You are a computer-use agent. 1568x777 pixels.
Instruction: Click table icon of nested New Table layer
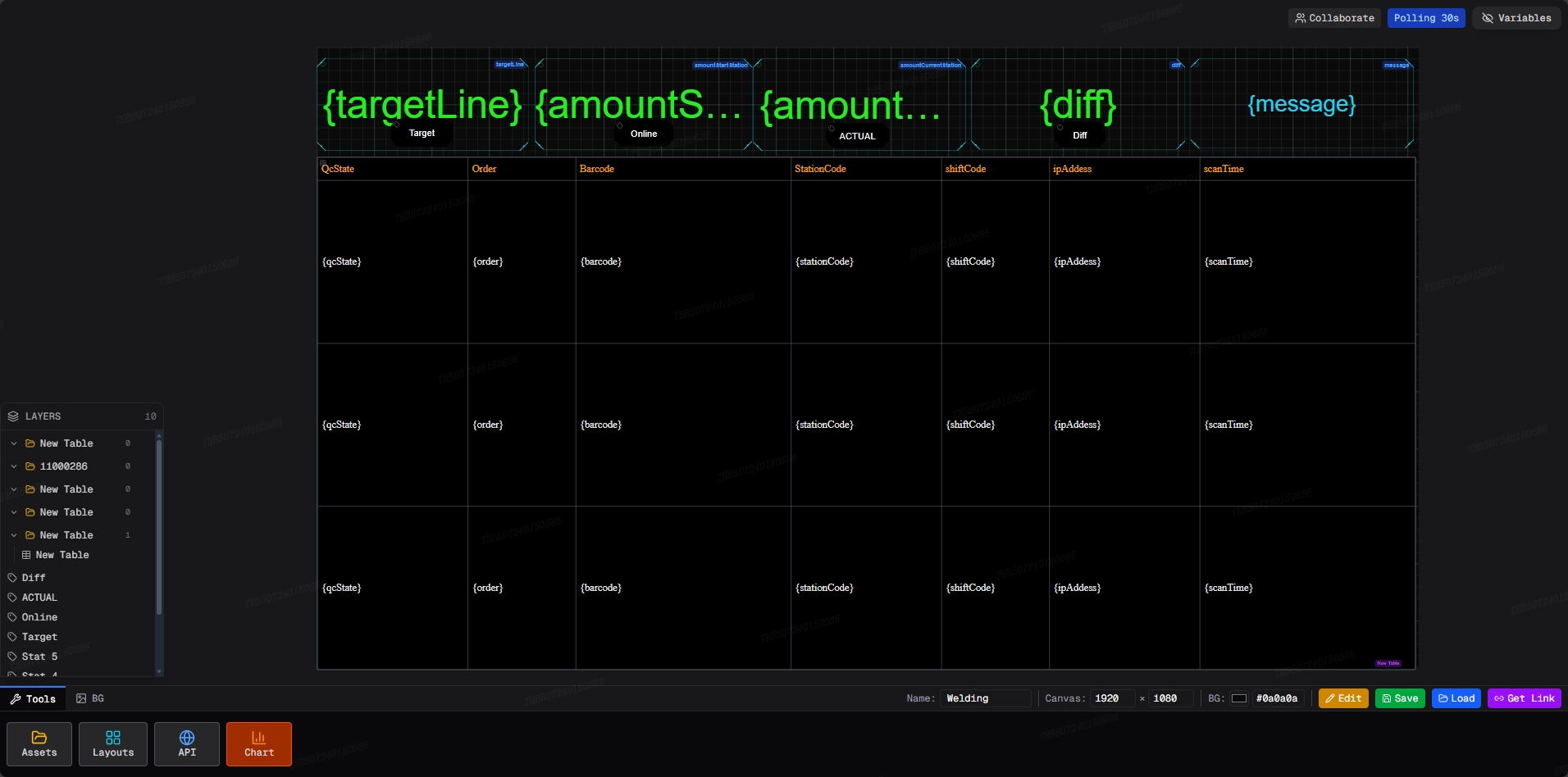[26, 555]
